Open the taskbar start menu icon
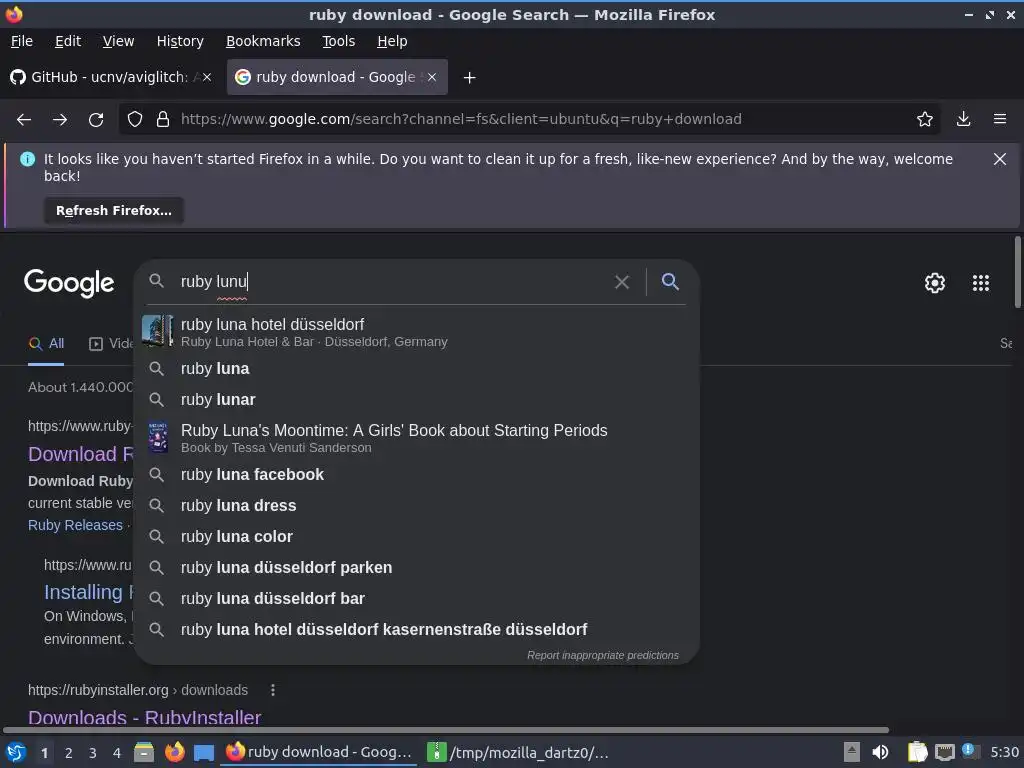Viewport: 1024px width, 768px height. click(x=16, y=753)
